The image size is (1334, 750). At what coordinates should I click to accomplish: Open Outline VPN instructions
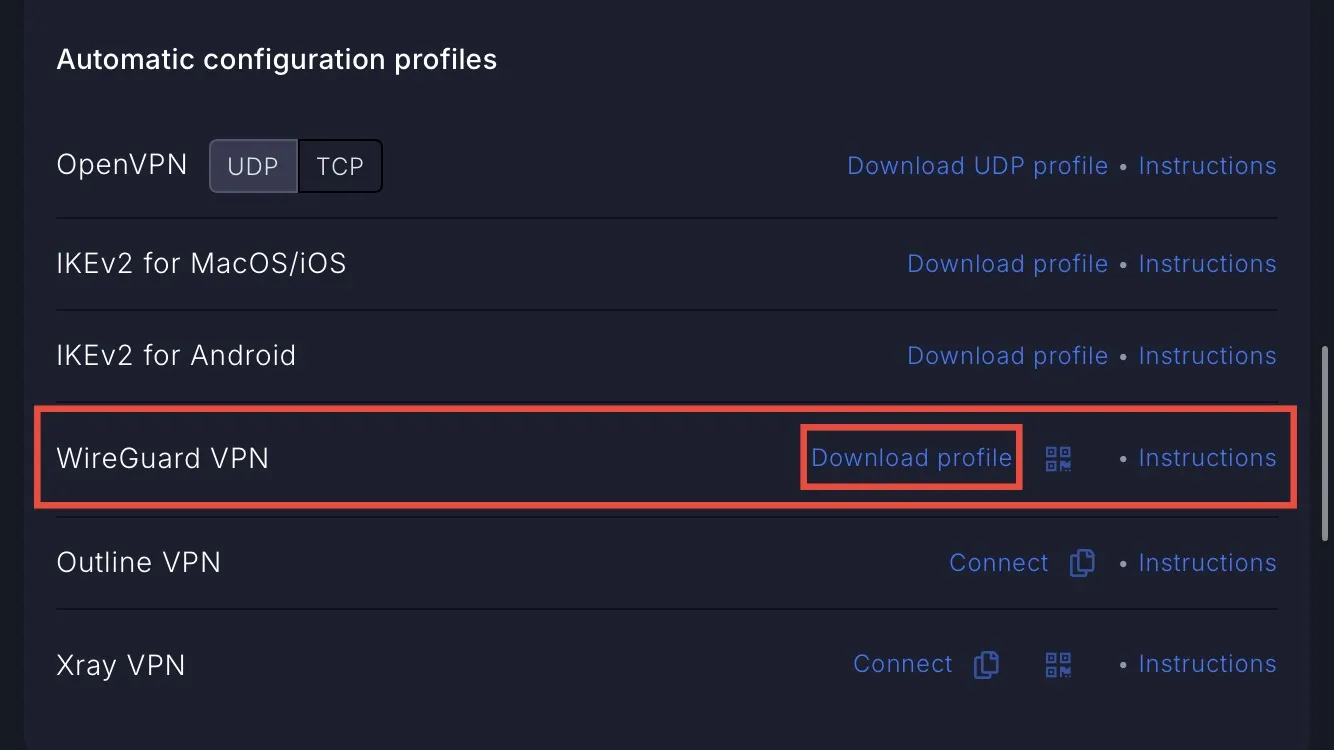pyautogui.click(x=1207, y=563)
